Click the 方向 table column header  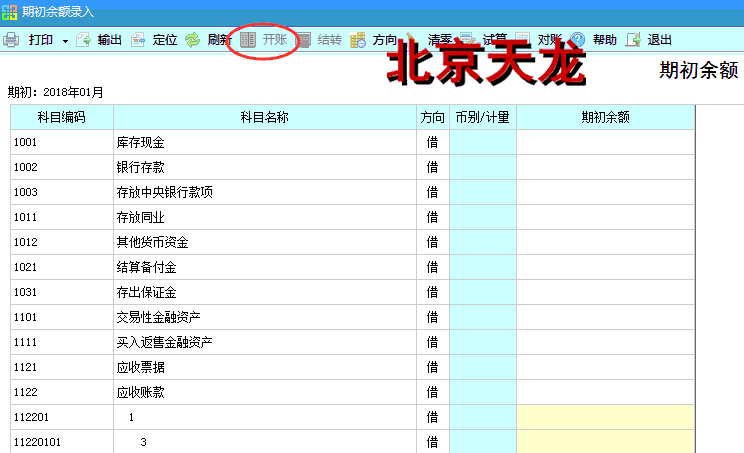coord(432,117)
